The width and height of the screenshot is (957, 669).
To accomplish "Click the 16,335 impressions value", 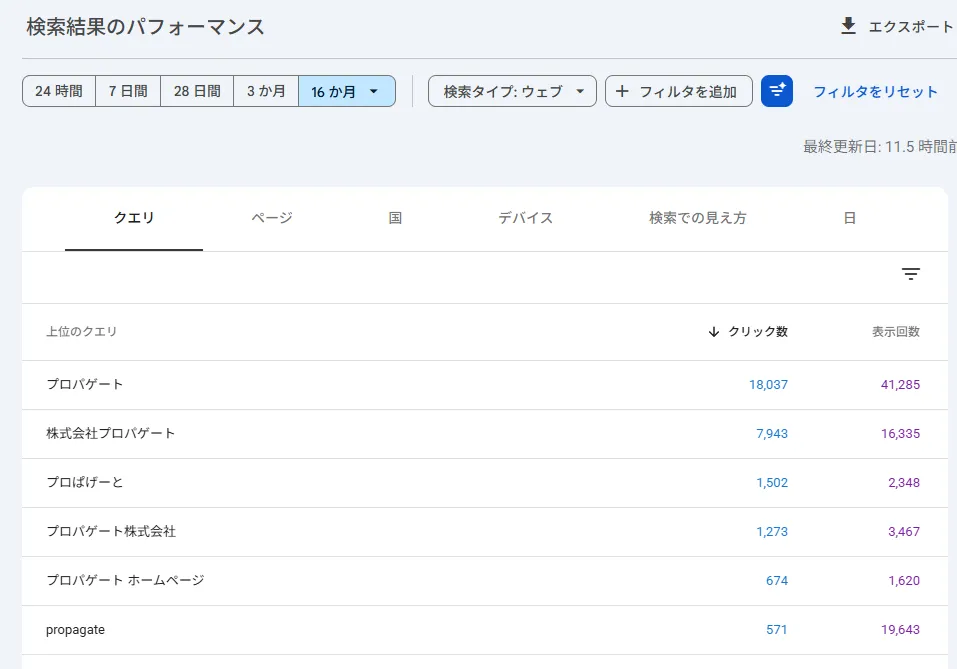I will 900,433.
